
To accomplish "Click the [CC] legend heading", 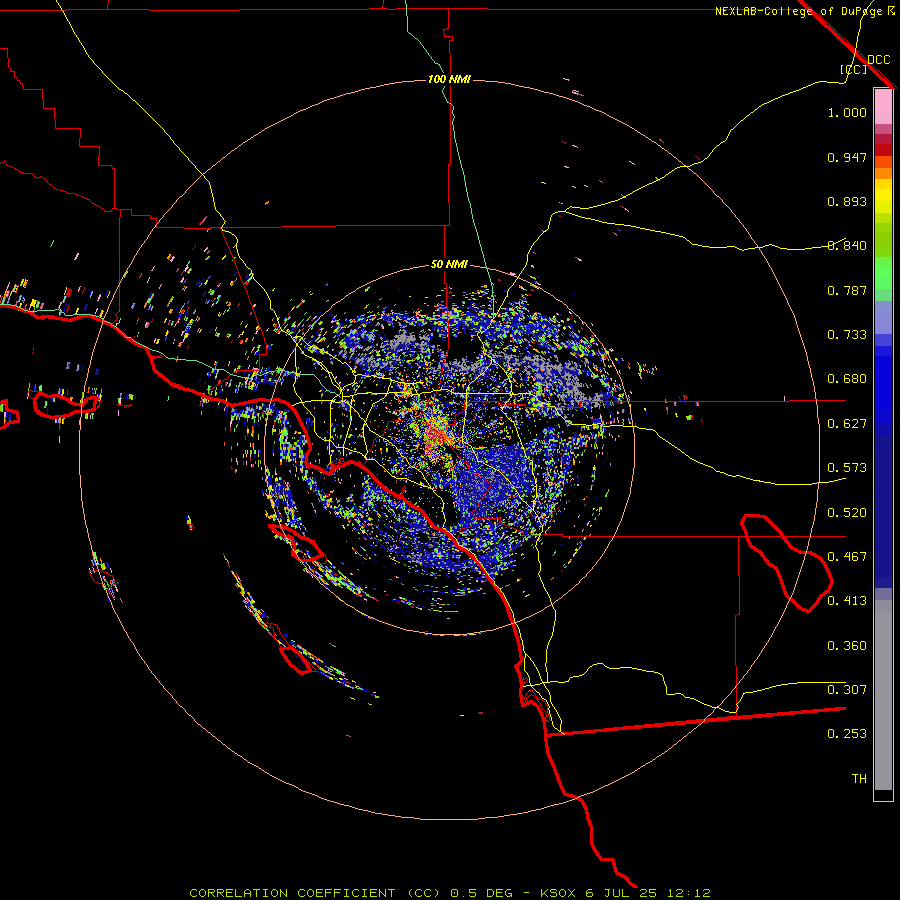I will (x=853, y=69).
